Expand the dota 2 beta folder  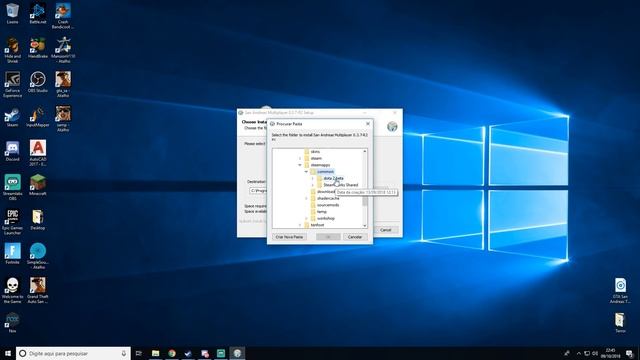313,178
